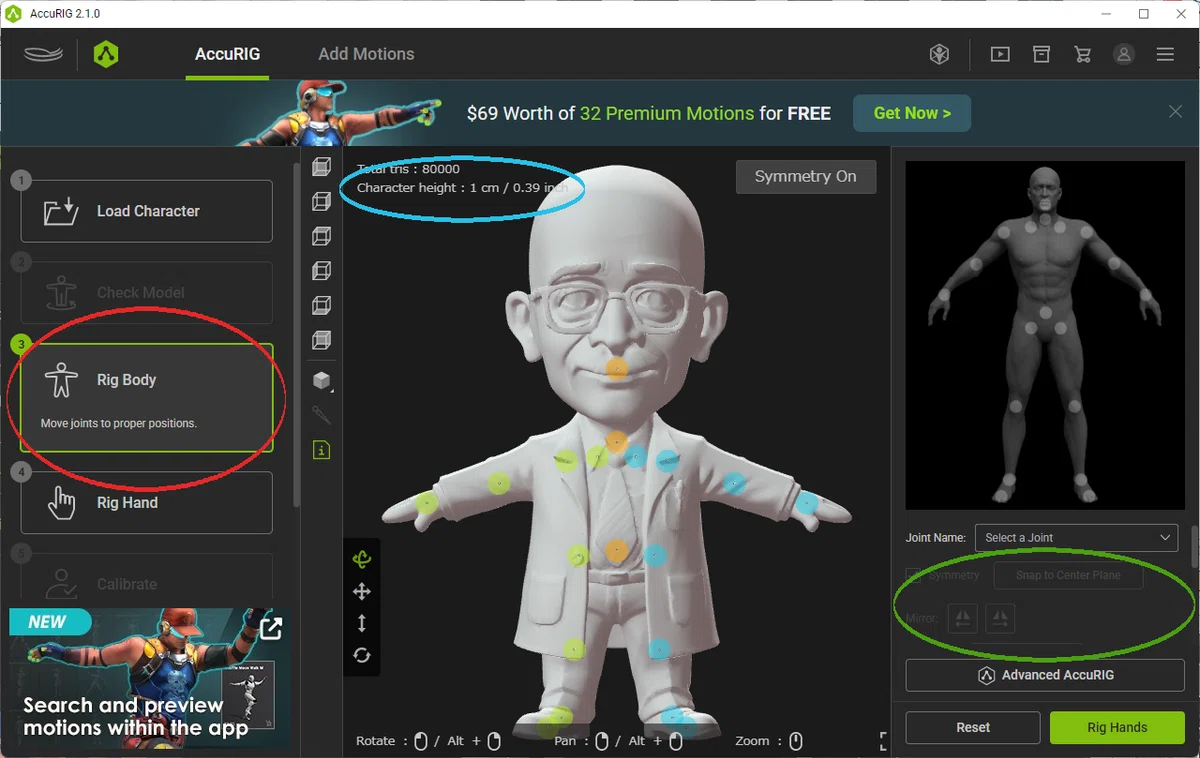This screenshot has width=1200, height=758.
Task: Click the AccuRIG green hexagon logo
Action: point(106,54)
